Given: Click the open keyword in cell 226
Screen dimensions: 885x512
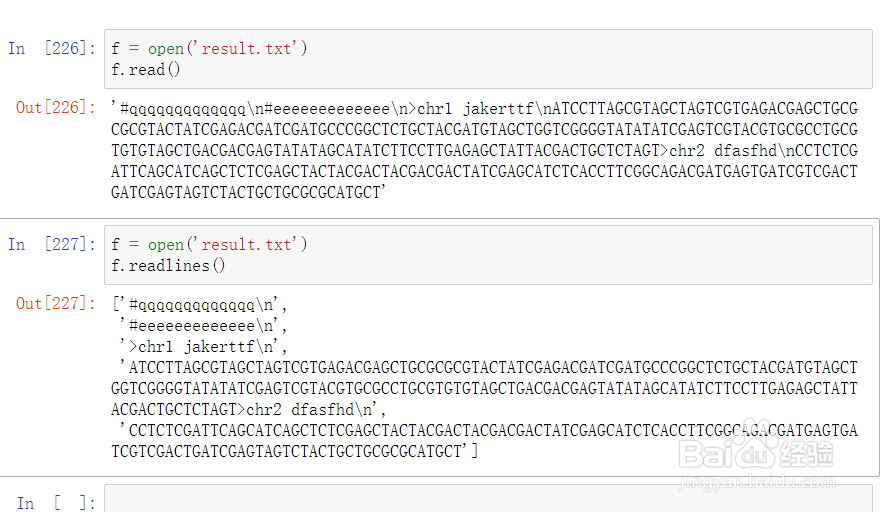Looking at the screenshot, I should (166, 49).
